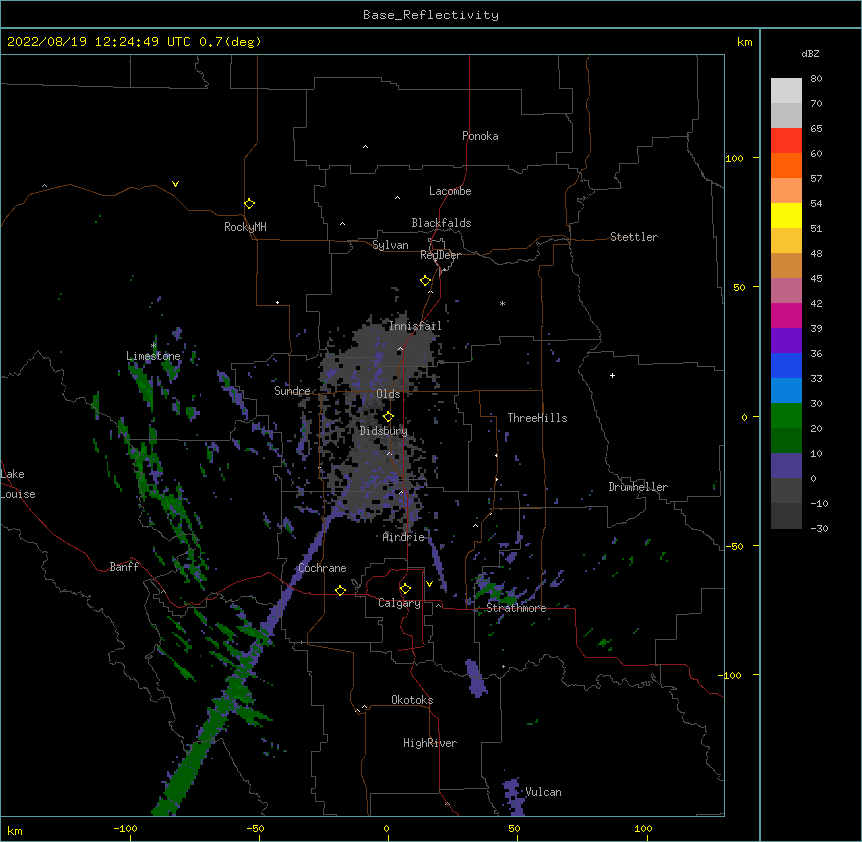The image size is (862, 842).
Task: Select the pink 45–42 dBZ legend swatch
Action: [786, 291]
